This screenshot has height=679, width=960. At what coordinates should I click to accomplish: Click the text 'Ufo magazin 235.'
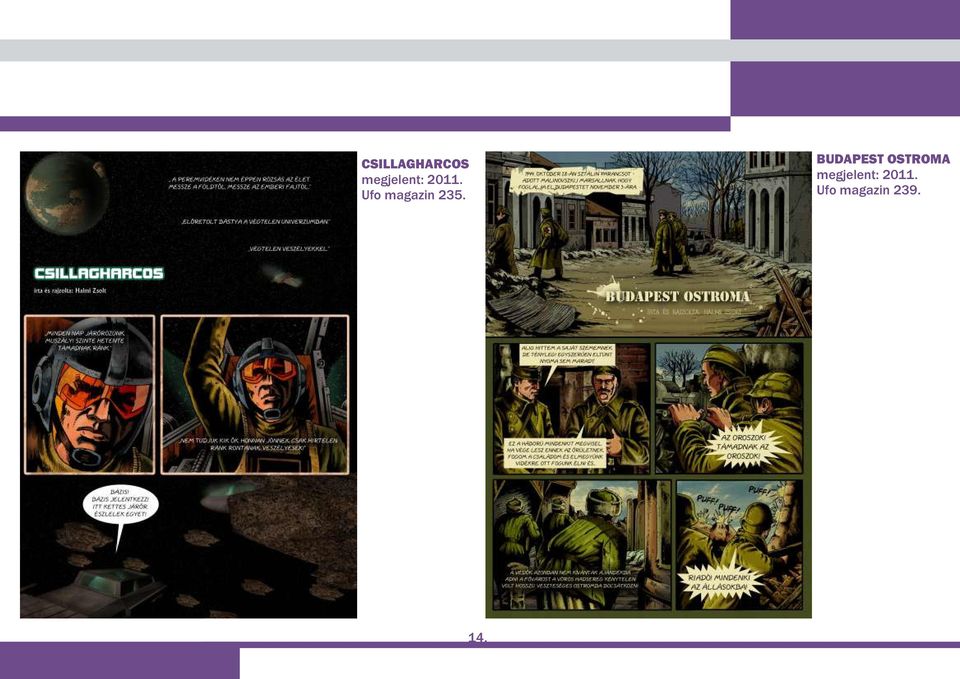(x=413, y=195)
